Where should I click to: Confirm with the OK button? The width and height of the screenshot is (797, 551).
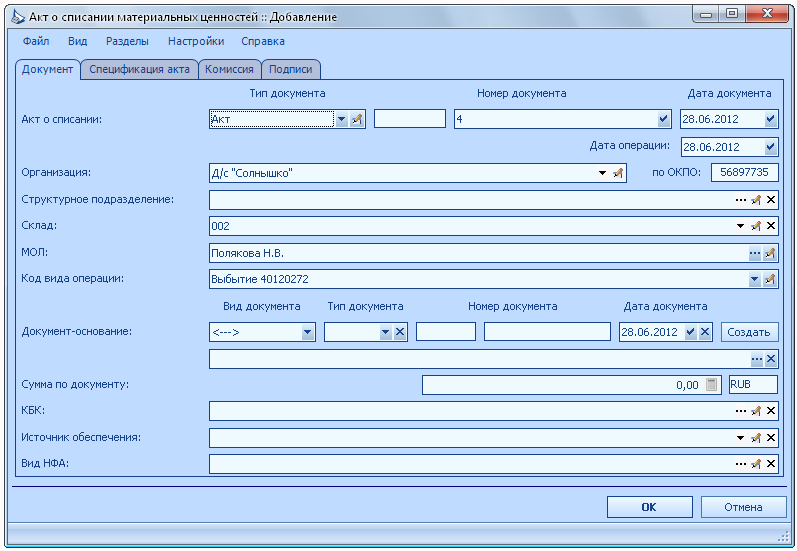pyautogui.click(x=649, y=507)
